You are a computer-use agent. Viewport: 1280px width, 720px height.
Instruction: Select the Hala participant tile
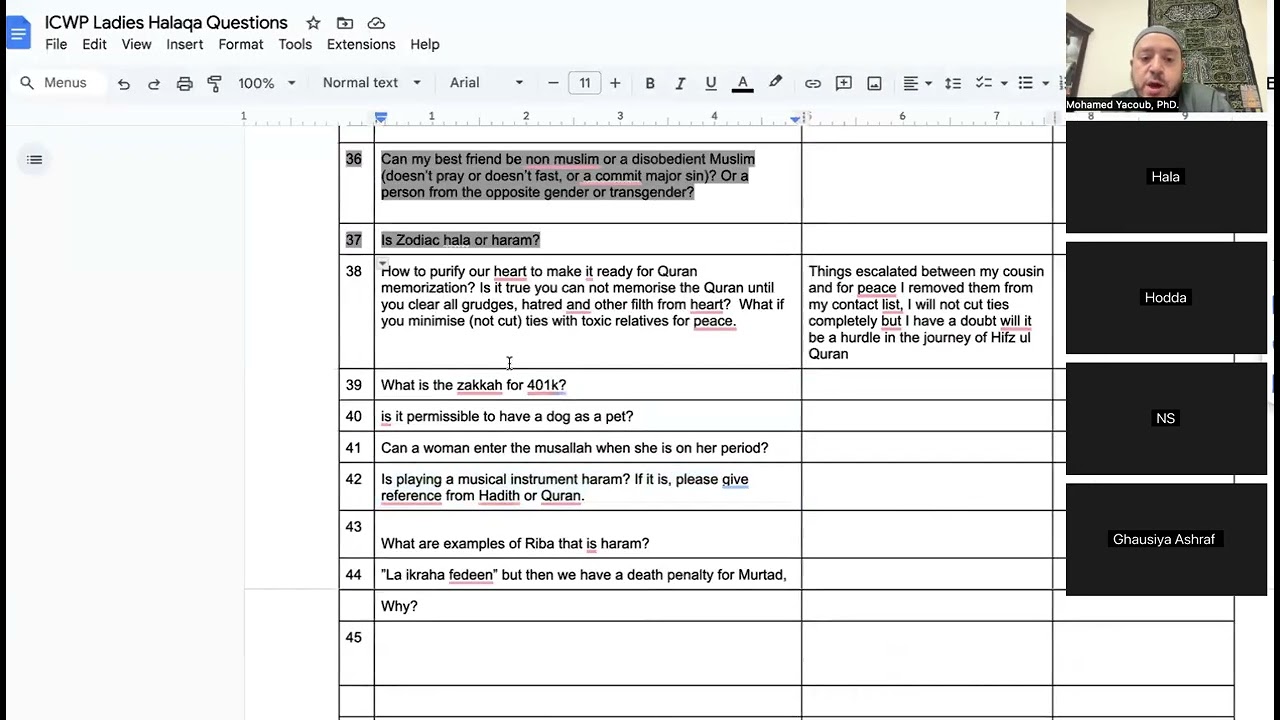click(1166, 177)
